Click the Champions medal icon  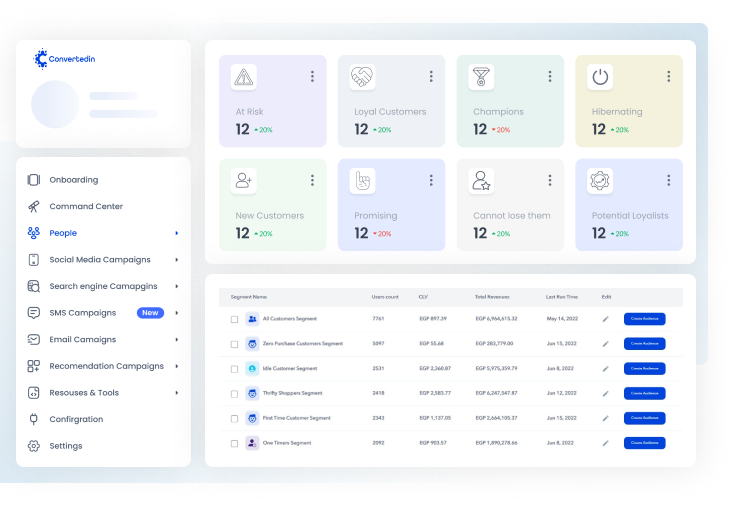[481, 77]
